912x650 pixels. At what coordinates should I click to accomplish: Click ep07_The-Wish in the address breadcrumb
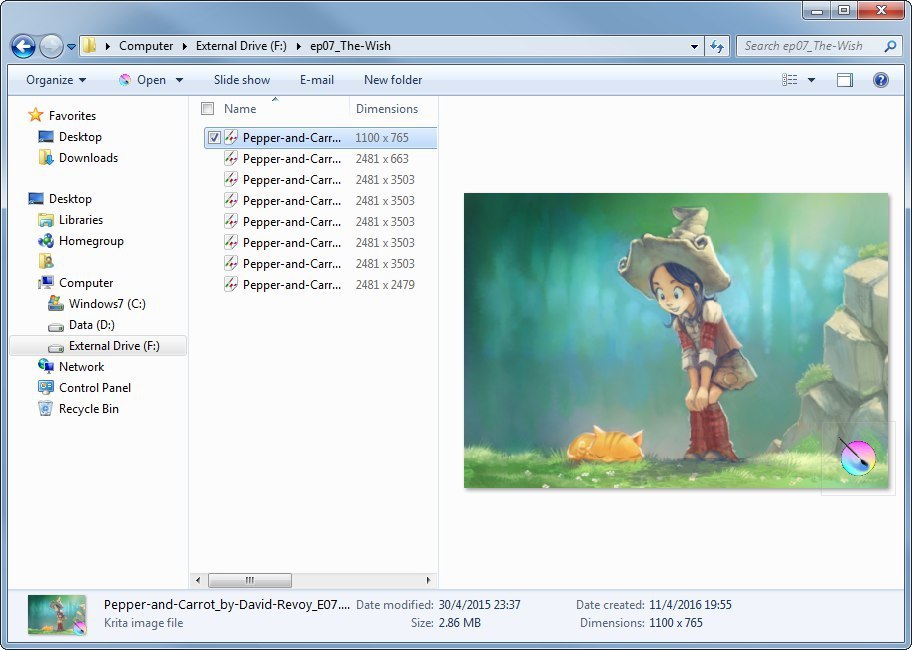coord(350,46)
